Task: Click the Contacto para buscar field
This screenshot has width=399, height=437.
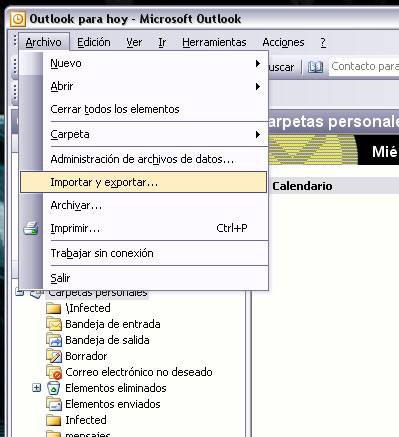Action: pos(364,67)
